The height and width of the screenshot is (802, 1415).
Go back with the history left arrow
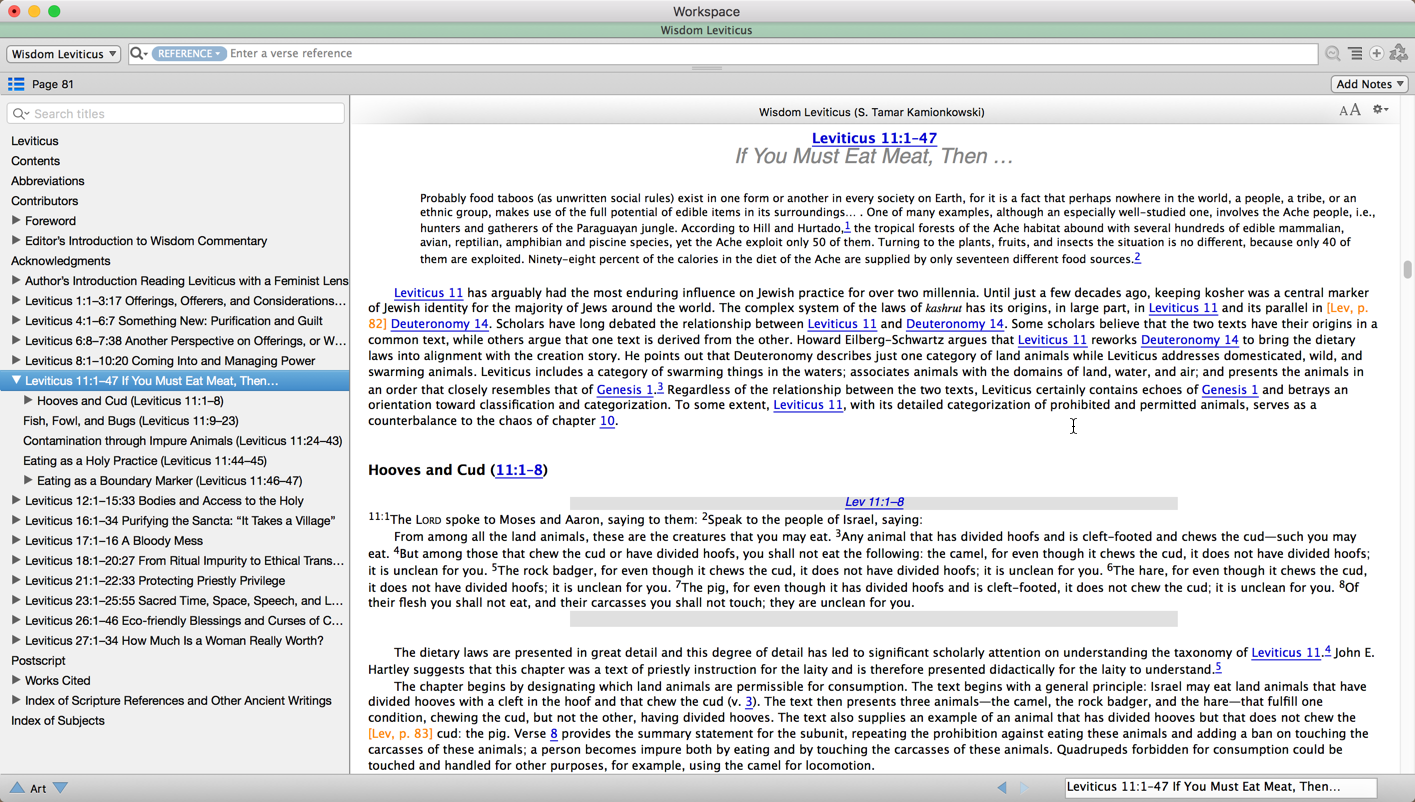pyautogui.click(x=1002, y=788)
